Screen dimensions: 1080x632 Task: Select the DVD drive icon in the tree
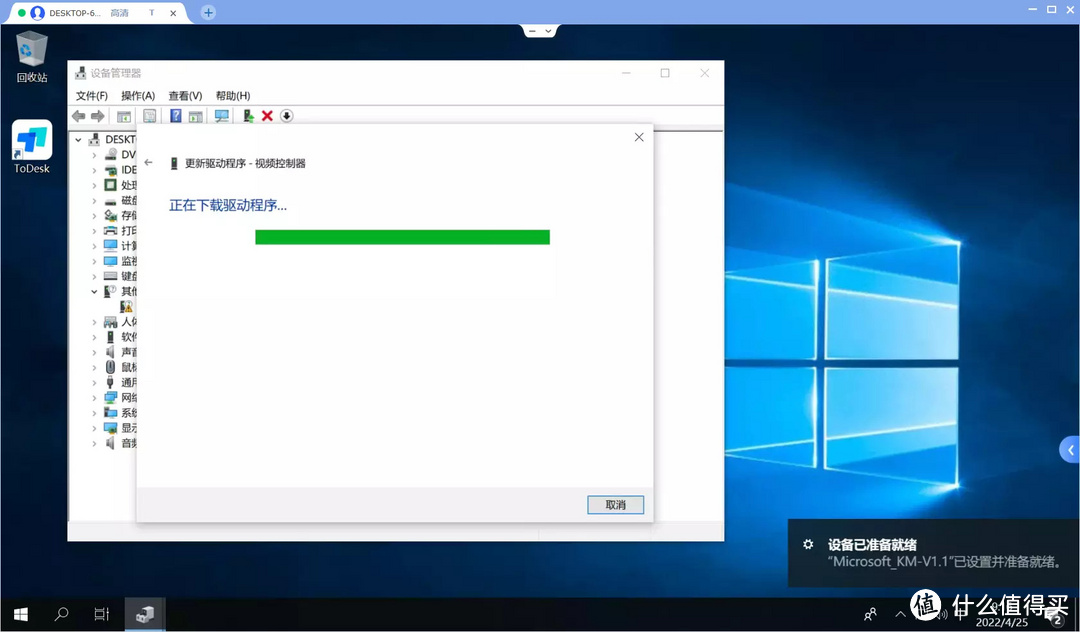pyautogui.click(x=110, y=154)
